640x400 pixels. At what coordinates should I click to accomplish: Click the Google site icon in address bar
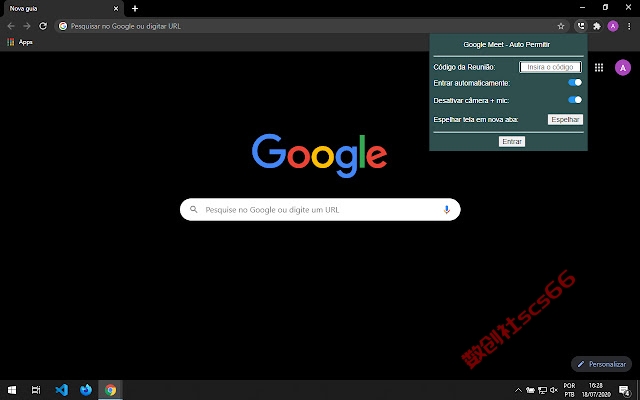click(x=63, y=26)
